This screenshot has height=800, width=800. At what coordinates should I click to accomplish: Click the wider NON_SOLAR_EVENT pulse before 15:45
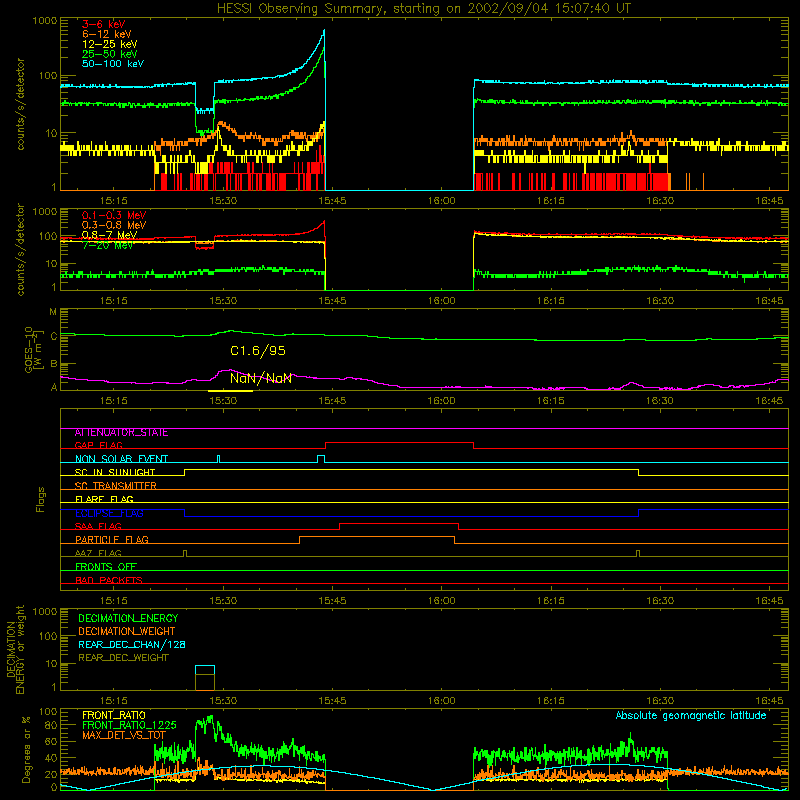pyautogui.click(x=321, y=459)
